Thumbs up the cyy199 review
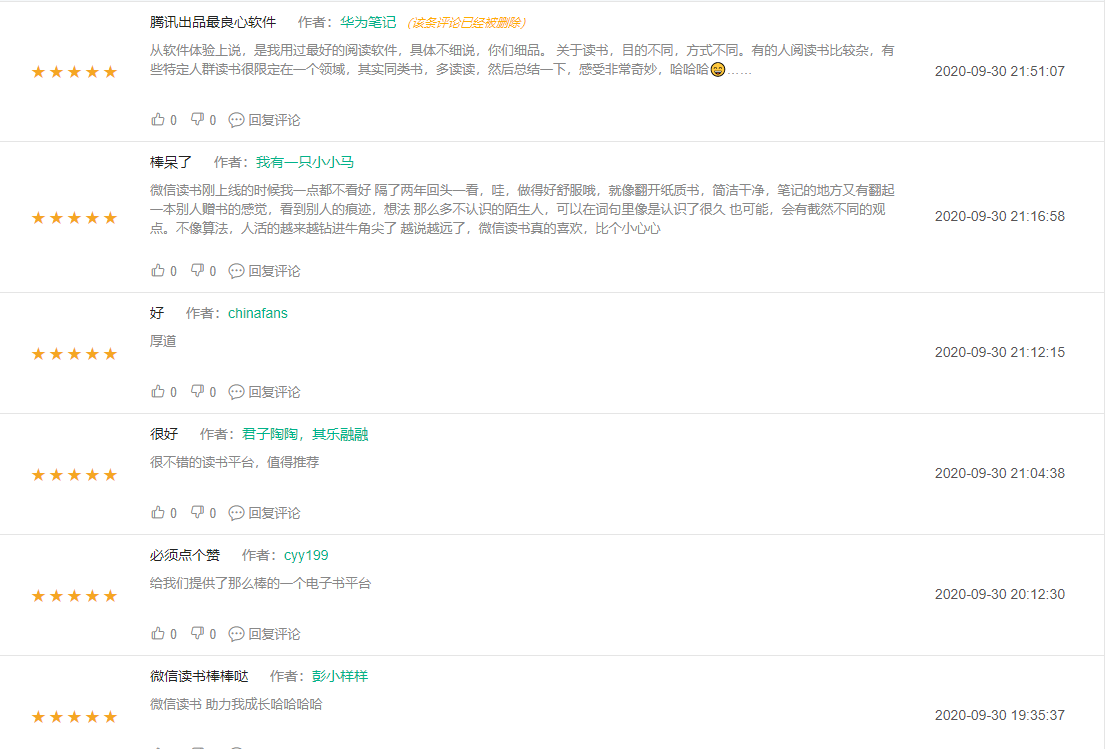Image resolution: width=1108 pixels, height=749 pixels. (x=158, y=633)
